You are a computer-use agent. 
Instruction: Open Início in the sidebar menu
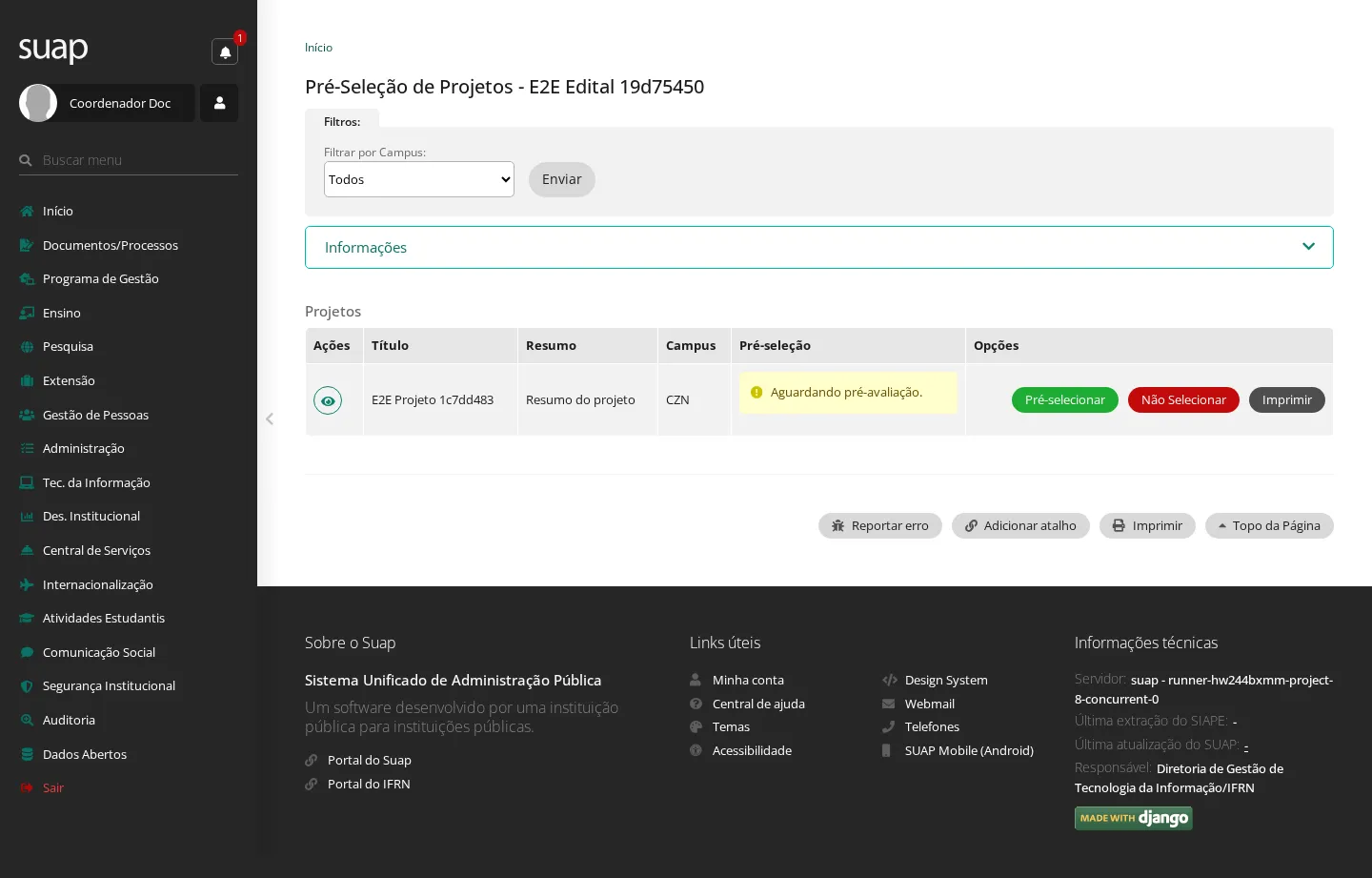coord(129,212)
